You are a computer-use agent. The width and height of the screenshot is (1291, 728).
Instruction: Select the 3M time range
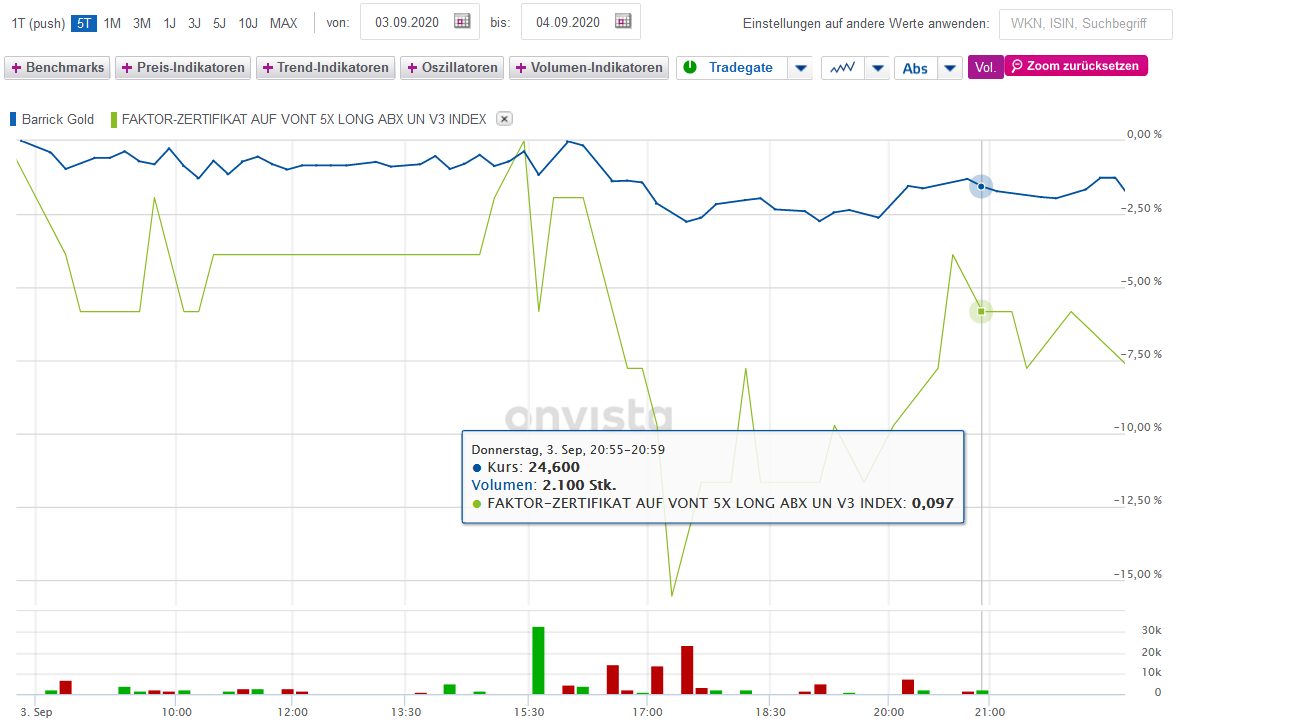142,23
